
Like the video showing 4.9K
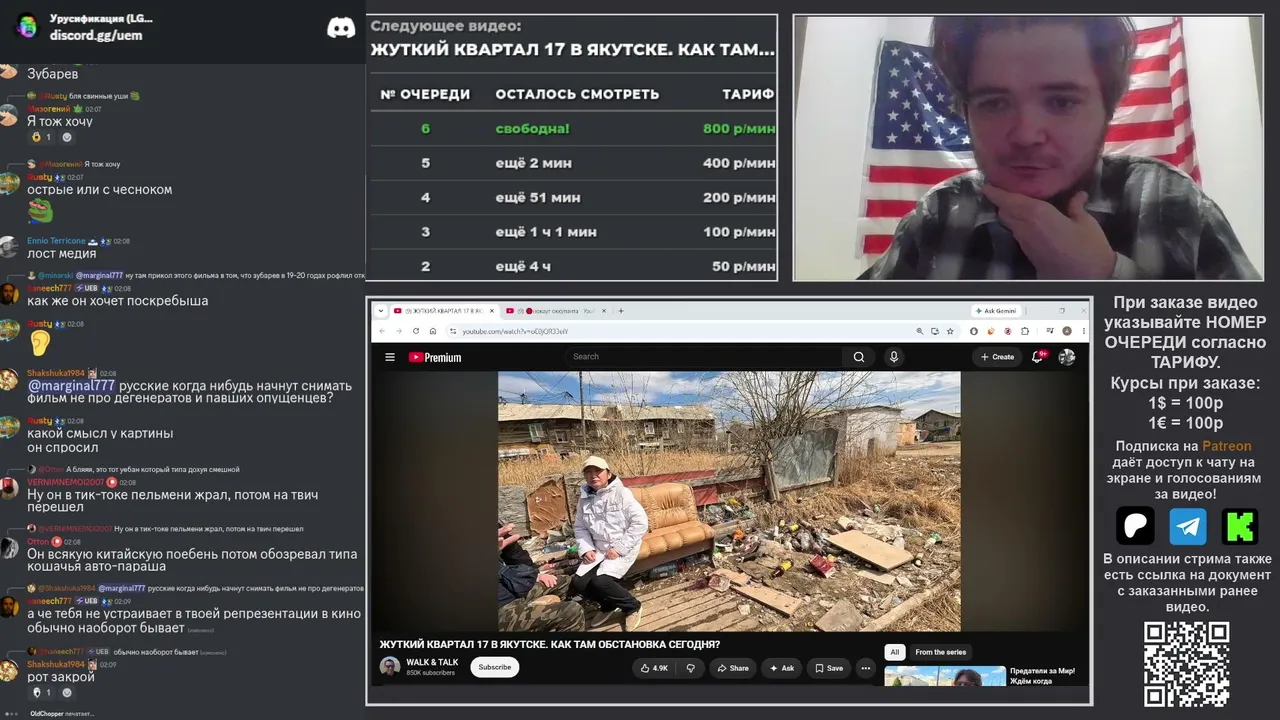click(x=654, y=668)
